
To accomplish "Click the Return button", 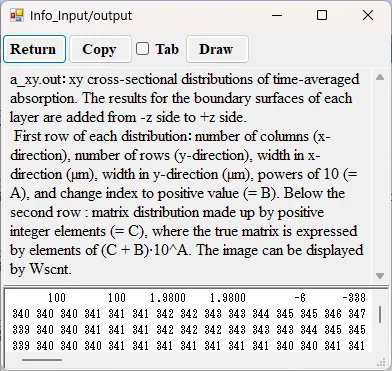I will (34, 49).
